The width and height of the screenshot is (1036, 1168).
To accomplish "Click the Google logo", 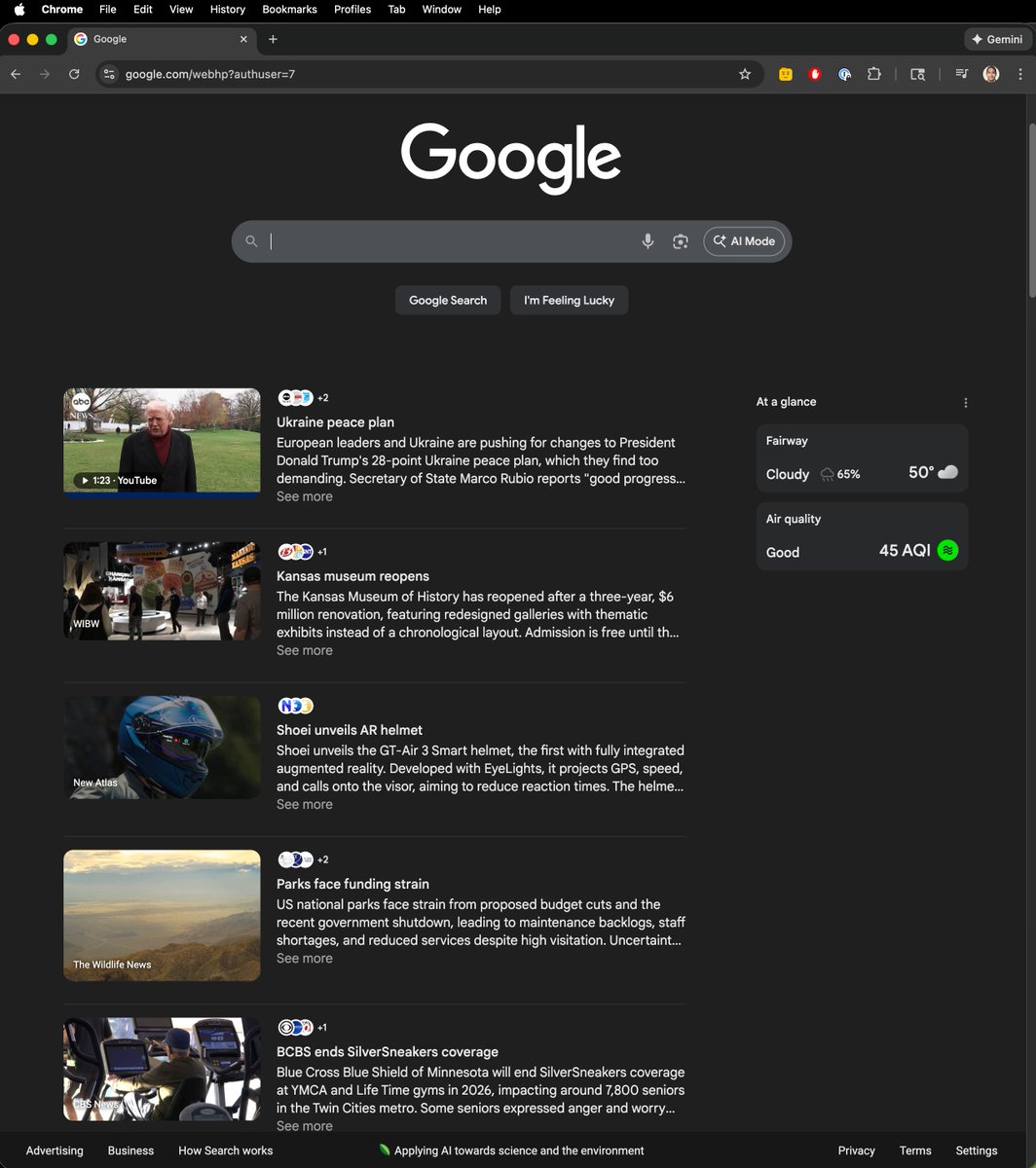I will point(511,159).
